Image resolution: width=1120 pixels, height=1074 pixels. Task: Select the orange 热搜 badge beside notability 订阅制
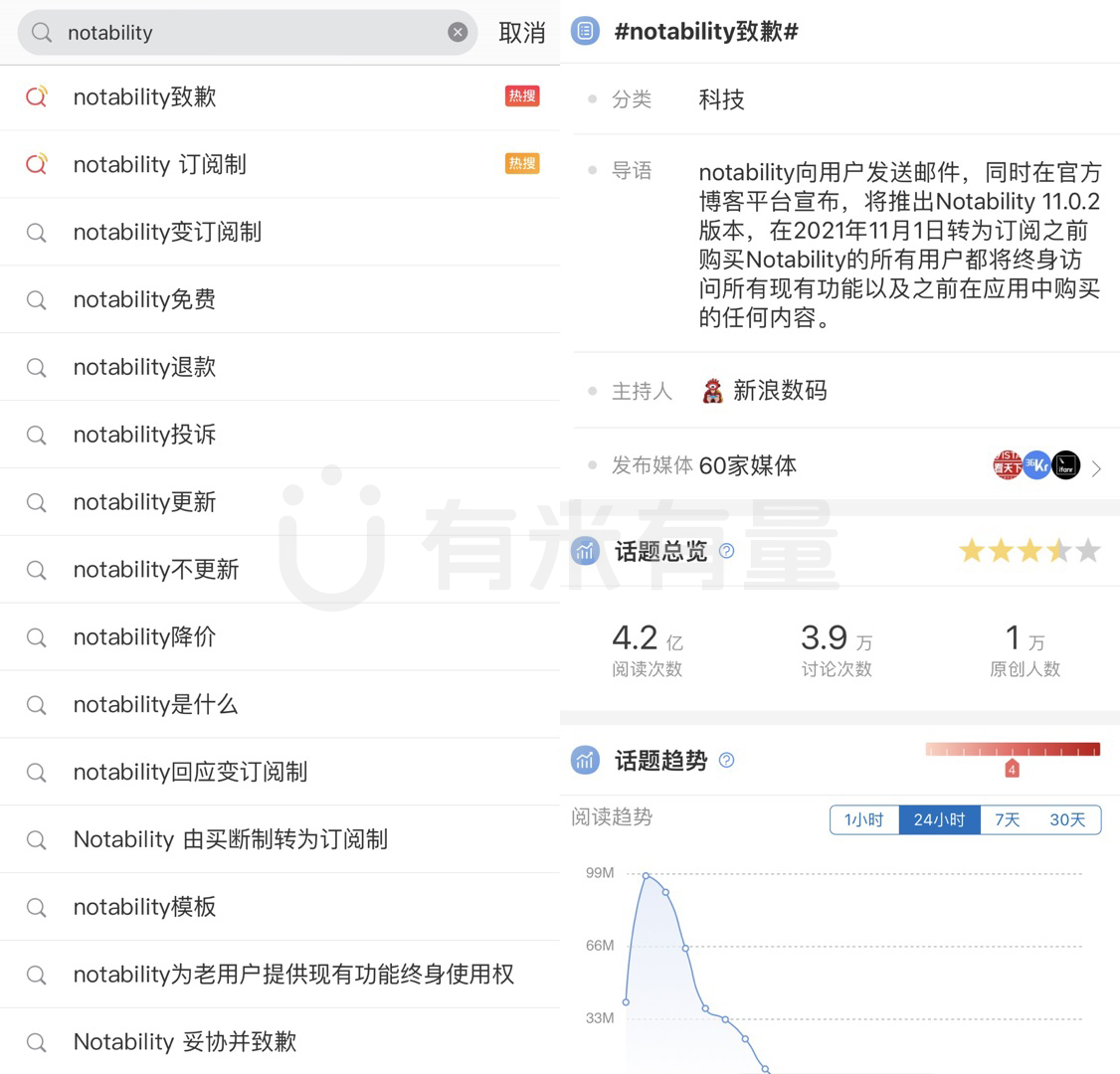click(x=522, y=163)
